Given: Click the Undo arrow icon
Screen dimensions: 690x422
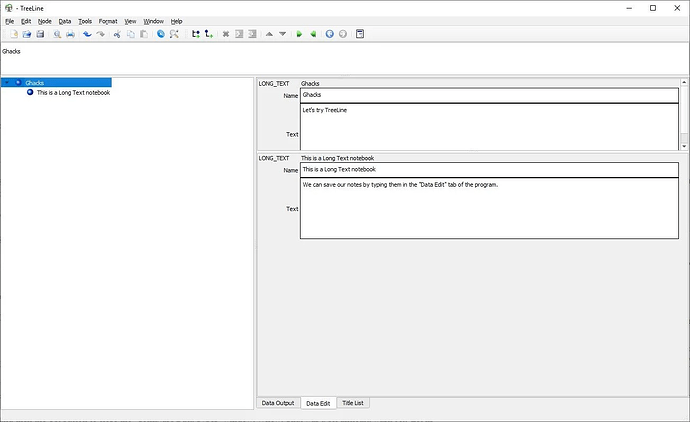Looking at the screenshot, I should pyautogui.click(x=87, y=34).
